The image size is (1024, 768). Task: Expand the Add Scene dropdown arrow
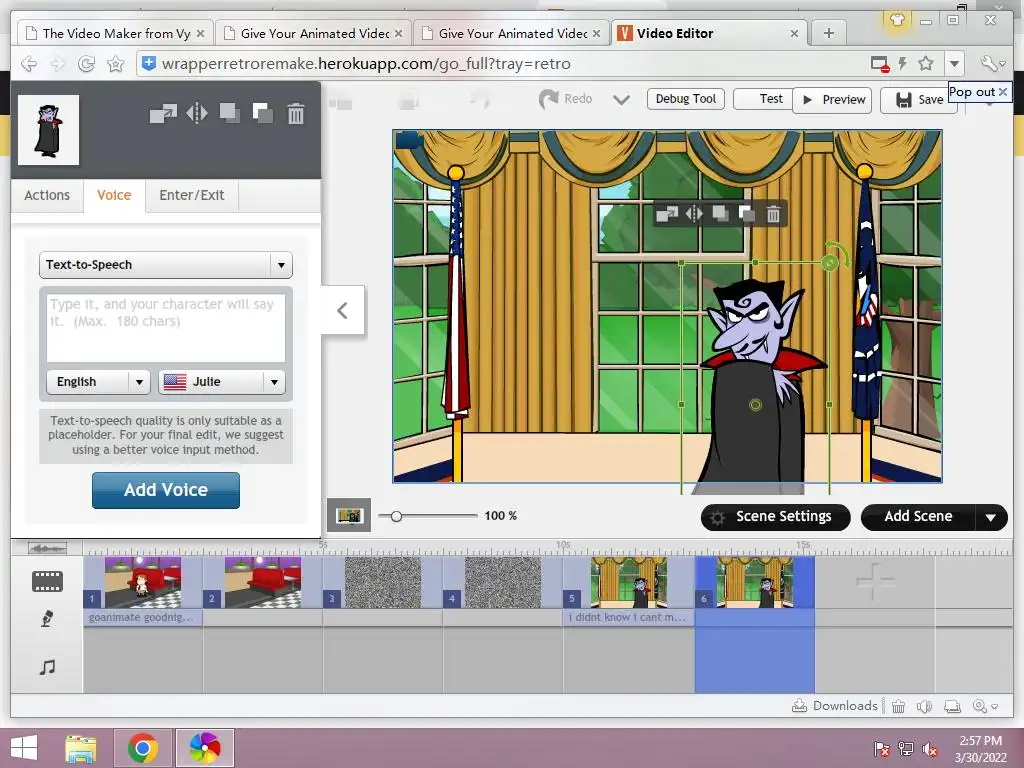pyautogui.click(x=991, y=517)
